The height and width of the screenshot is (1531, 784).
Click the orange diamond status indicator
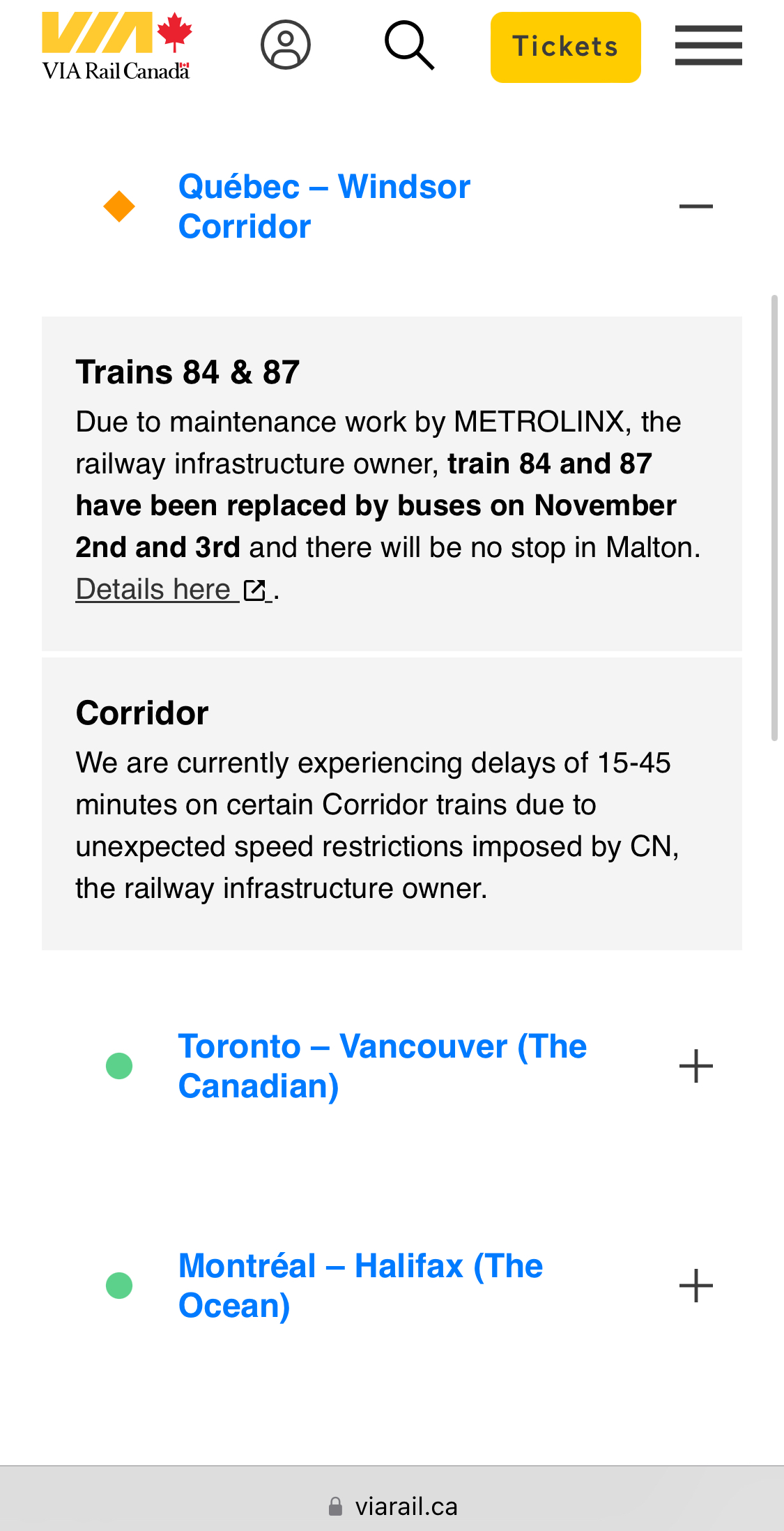119,206
